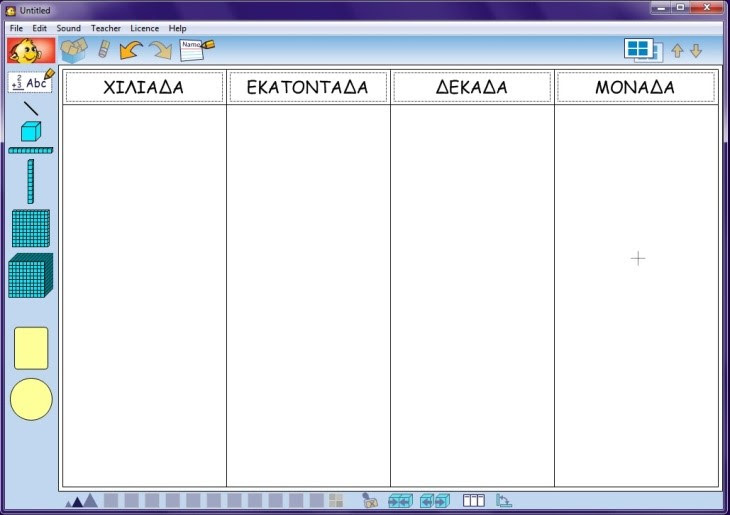This screenshot has width=730, height=515.
Task: Choose the diagonal line drawing tool
Action: tap(31, 108)
